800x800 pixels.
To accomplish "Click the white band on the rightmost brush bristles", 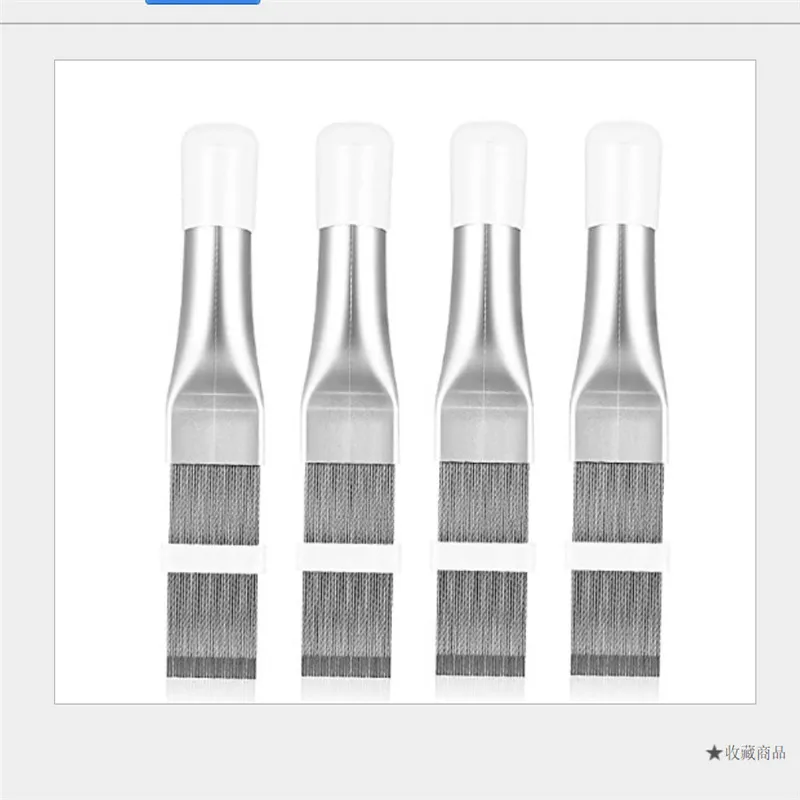I will [617, 556].
